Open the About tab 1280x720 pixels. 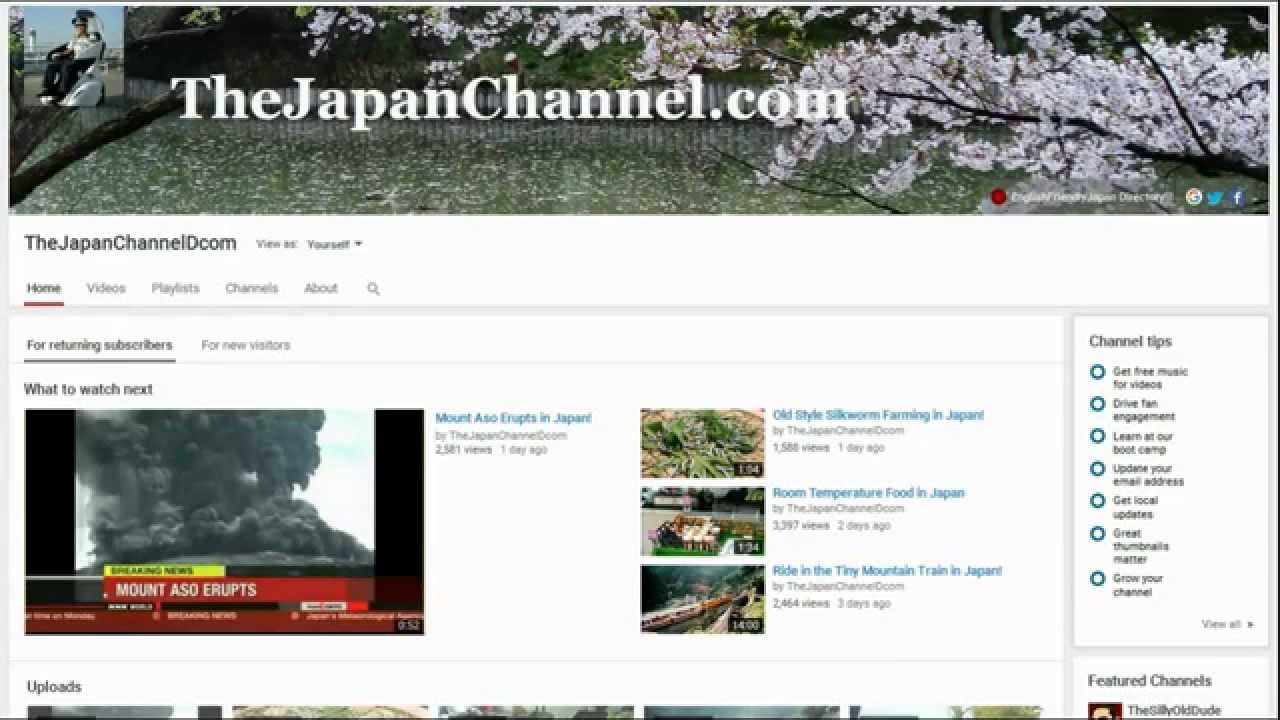click(321, 288)
